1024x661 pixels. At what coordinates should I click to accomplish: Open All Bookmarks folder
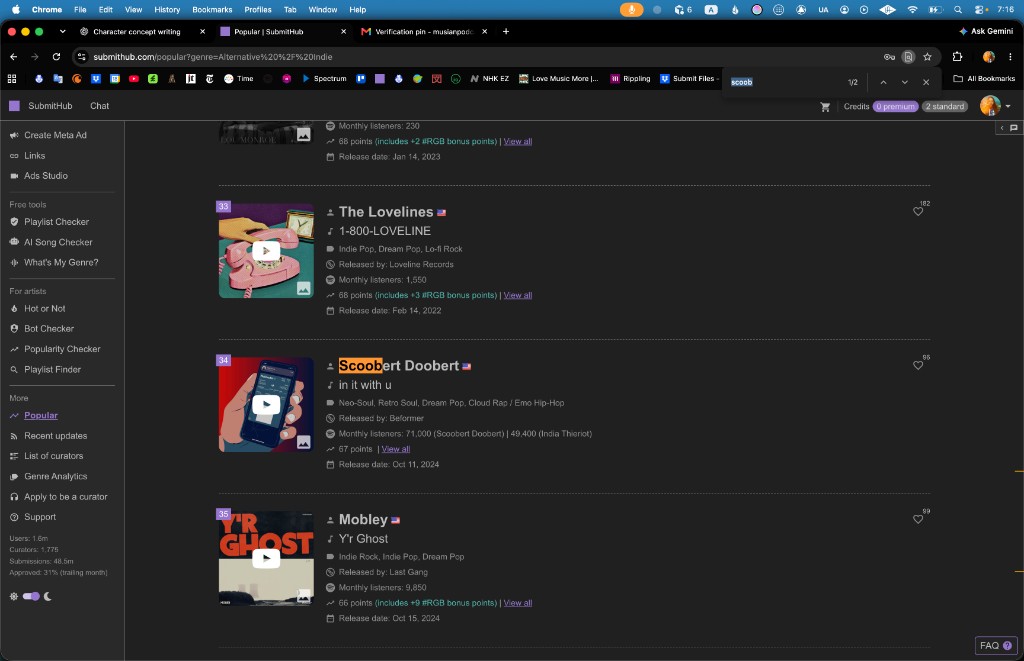(x=984, y=78)
